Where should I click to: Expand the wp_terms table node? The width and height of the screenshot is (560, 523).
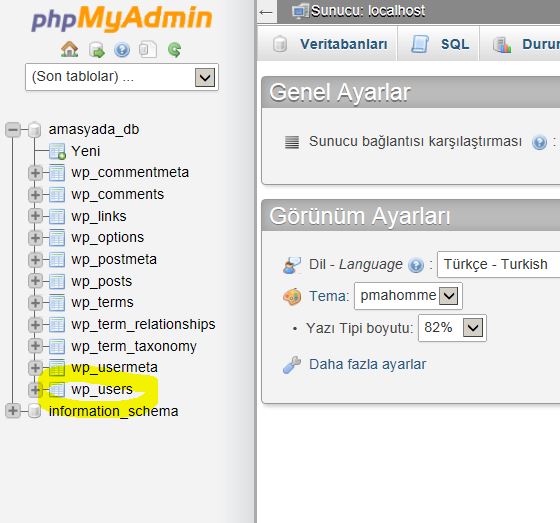[x=35, y=303]
